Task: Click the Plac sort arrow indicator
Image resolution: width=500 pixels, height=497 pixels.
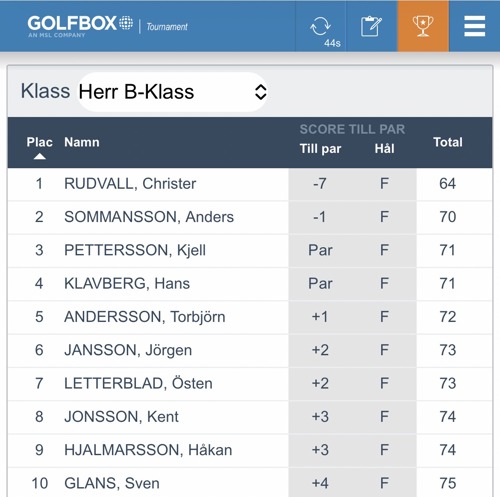Action: [x=40, y=156]
